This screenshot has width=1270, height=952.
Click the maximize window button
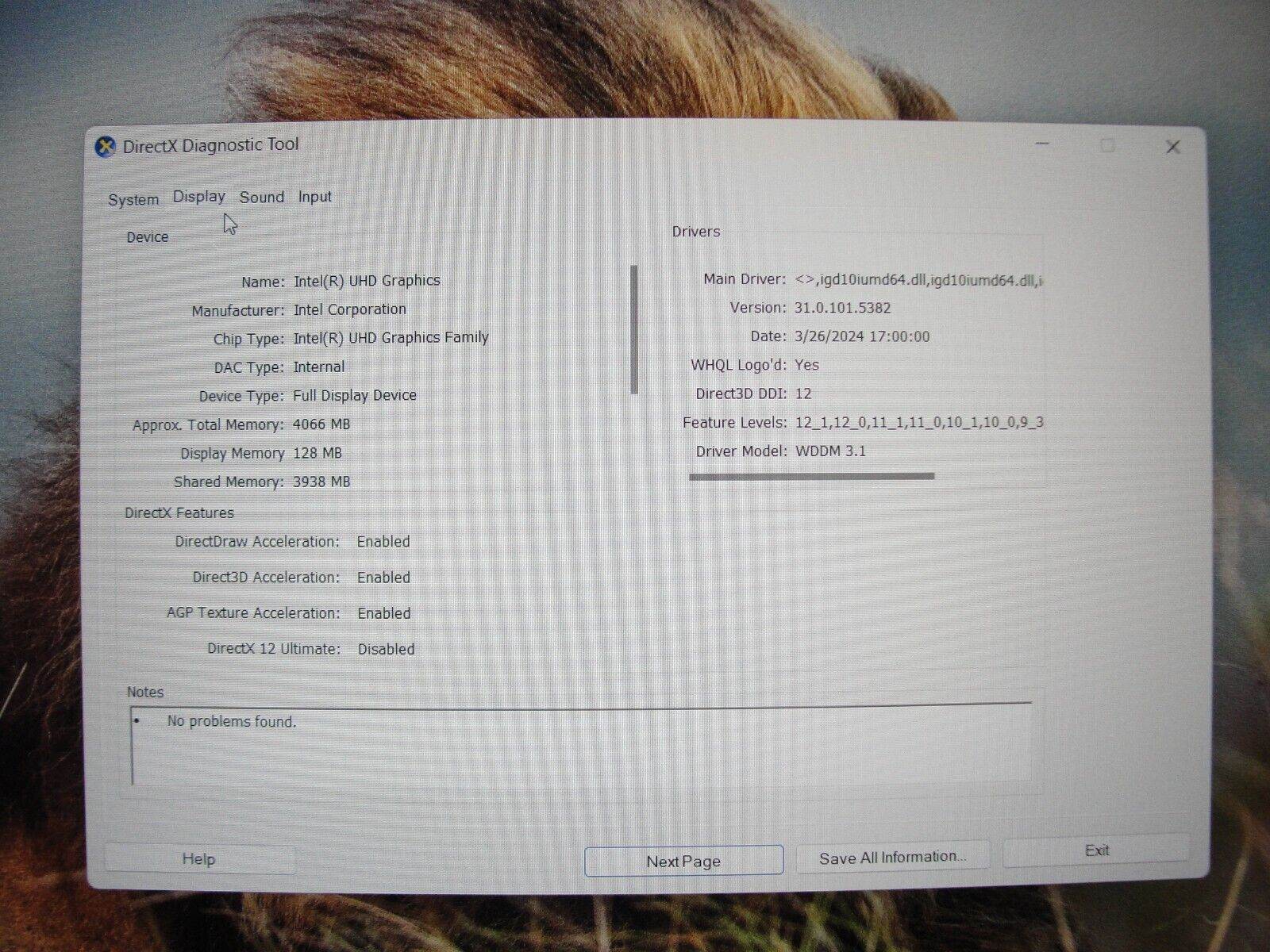point(1107,146)
